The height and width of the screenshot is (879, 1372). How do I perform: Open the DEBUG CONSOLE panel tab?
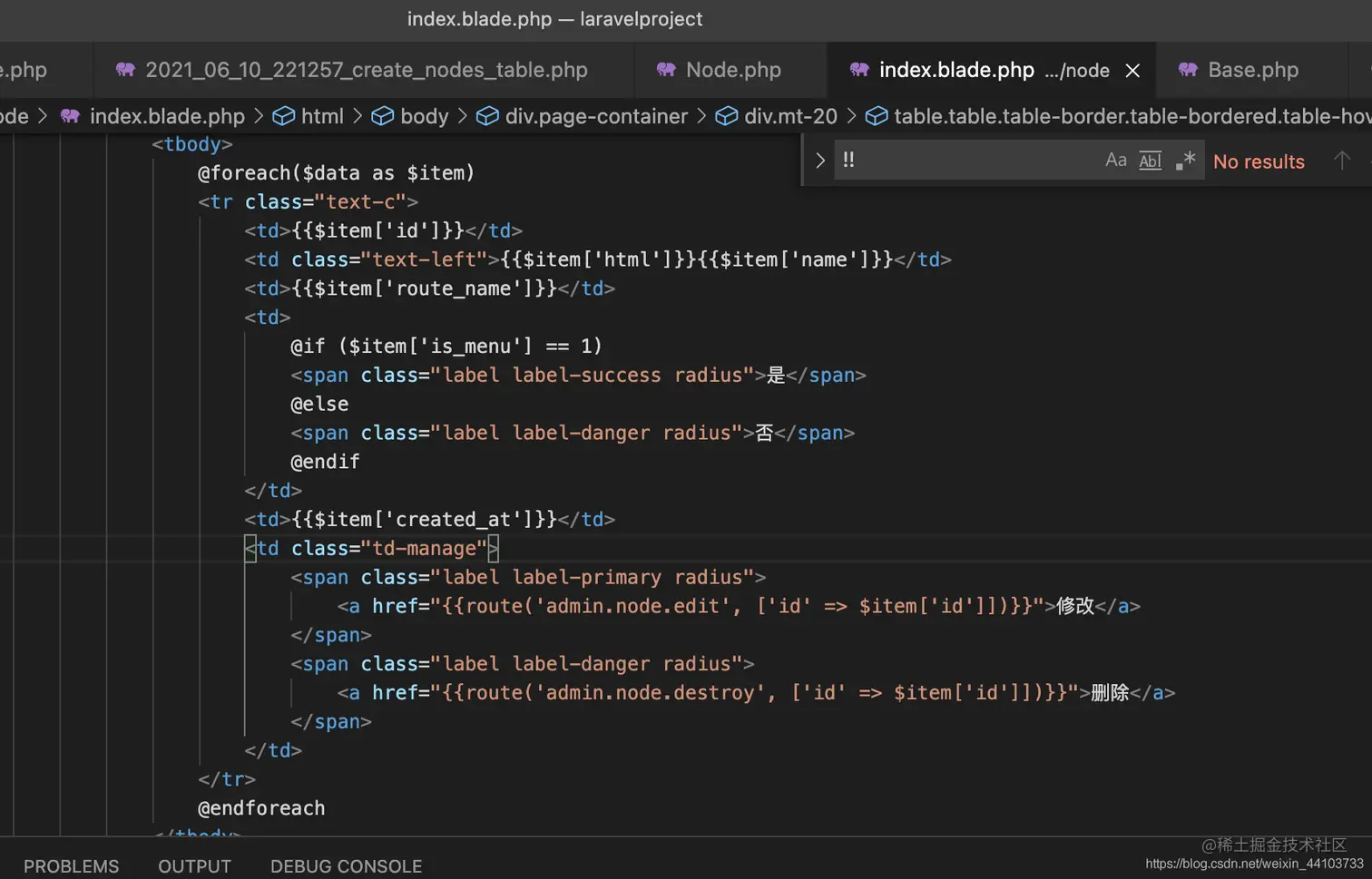coord(346,866)
